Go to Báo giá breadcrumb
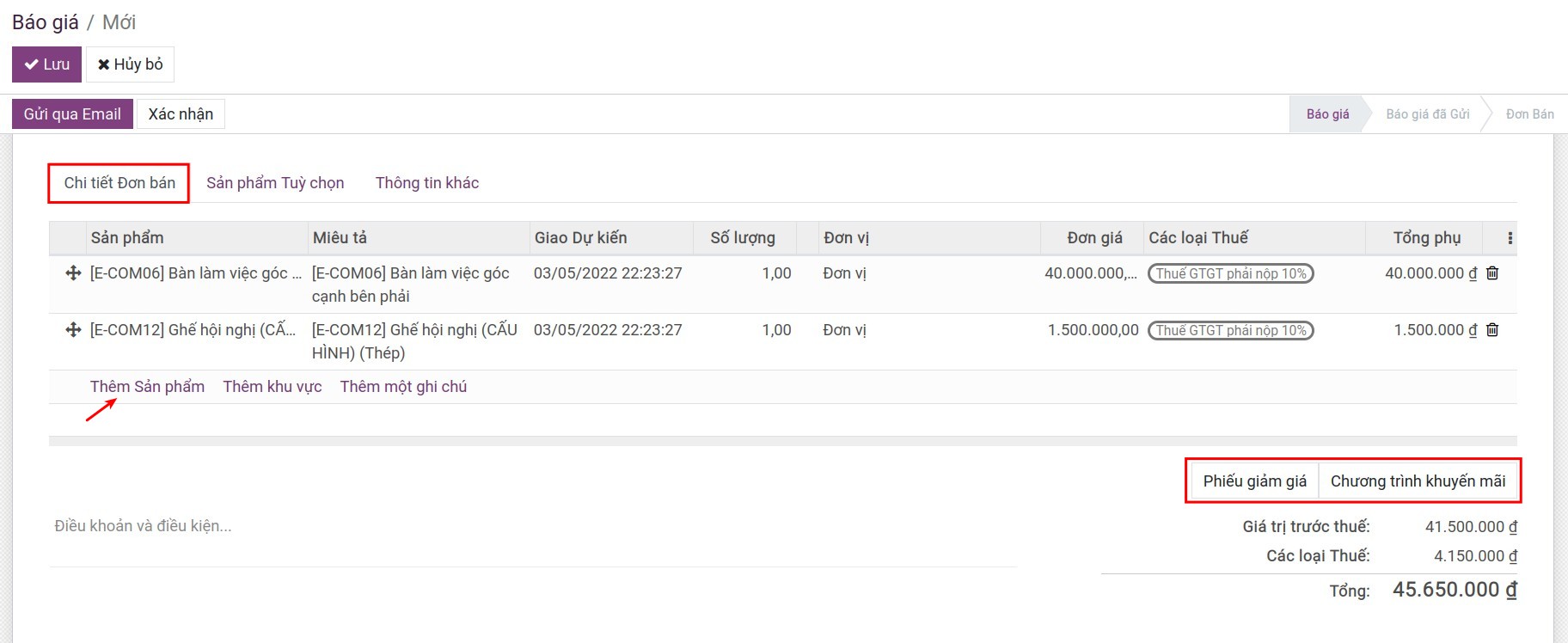The width and height of the screenshot is (1568, 643). pyautogui.click(x=46, y=22)
